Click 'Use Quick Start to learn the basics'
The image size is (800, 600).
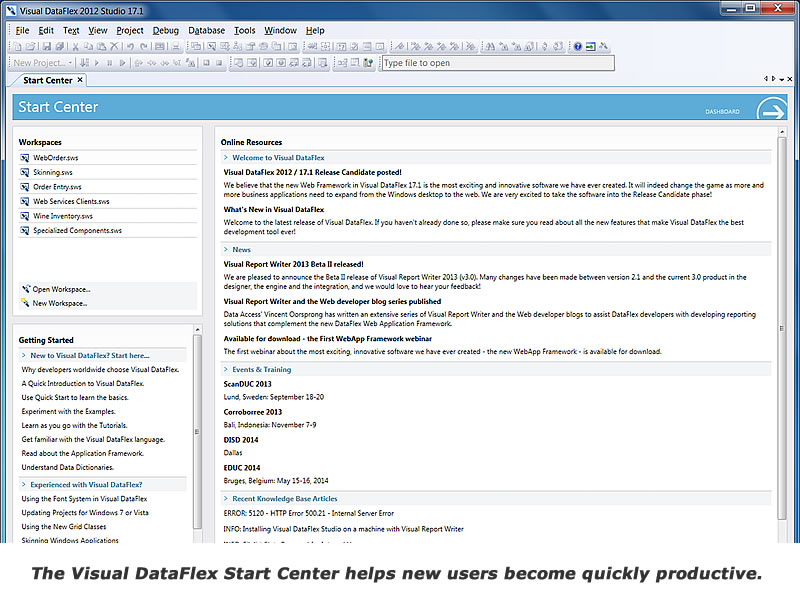coord(75,397)
